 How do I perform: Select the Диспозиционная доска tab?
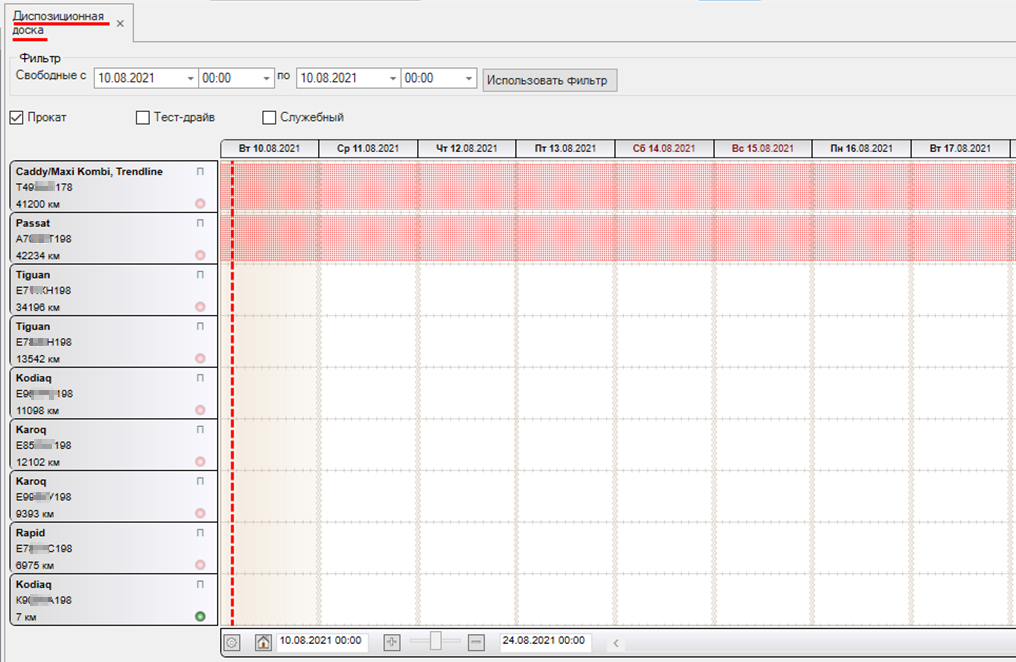click(59, 22)
